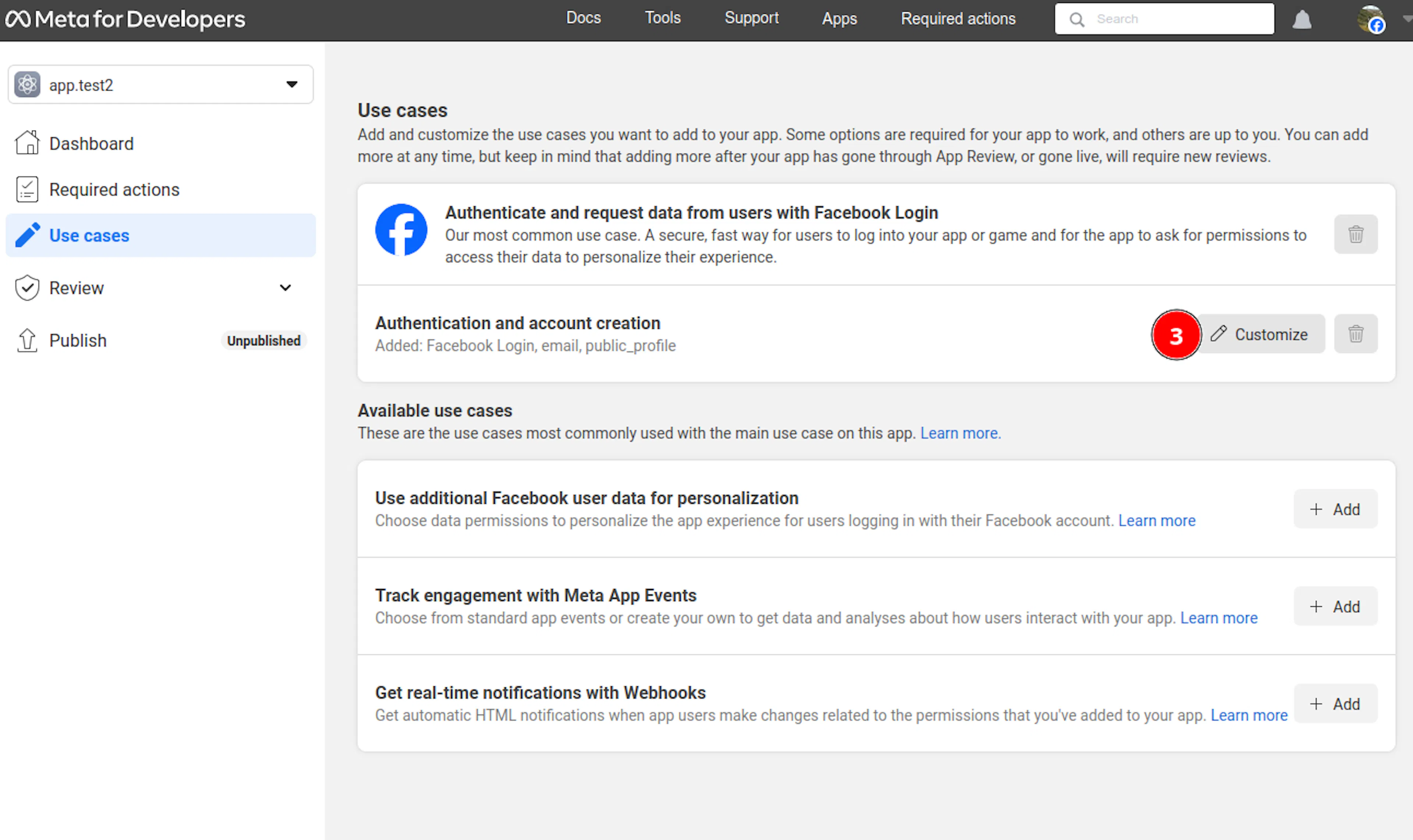Open Learn more for Facebook user data personalization
Image resolution: width=1413 pixels, height=840 pixels.
pyautogui.click(x=1157, y=520)
